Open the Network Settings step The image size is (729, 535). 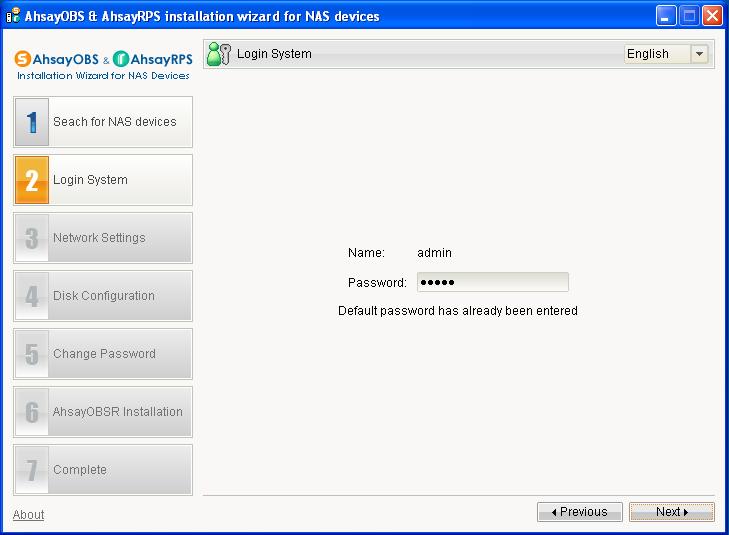[103, 238]
